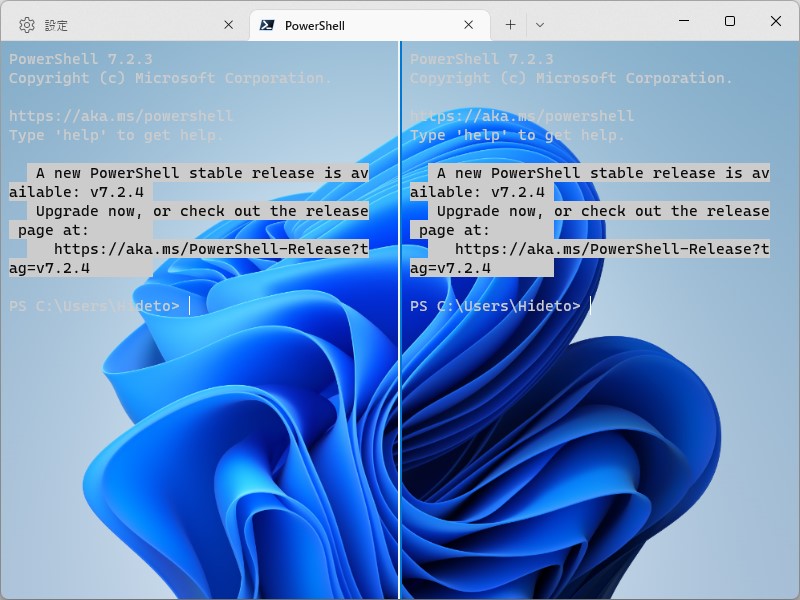Click 'ag=v7.2.4' text in left pane
Viewport: 800px width, 600px height.
click(x=49, y=268)
